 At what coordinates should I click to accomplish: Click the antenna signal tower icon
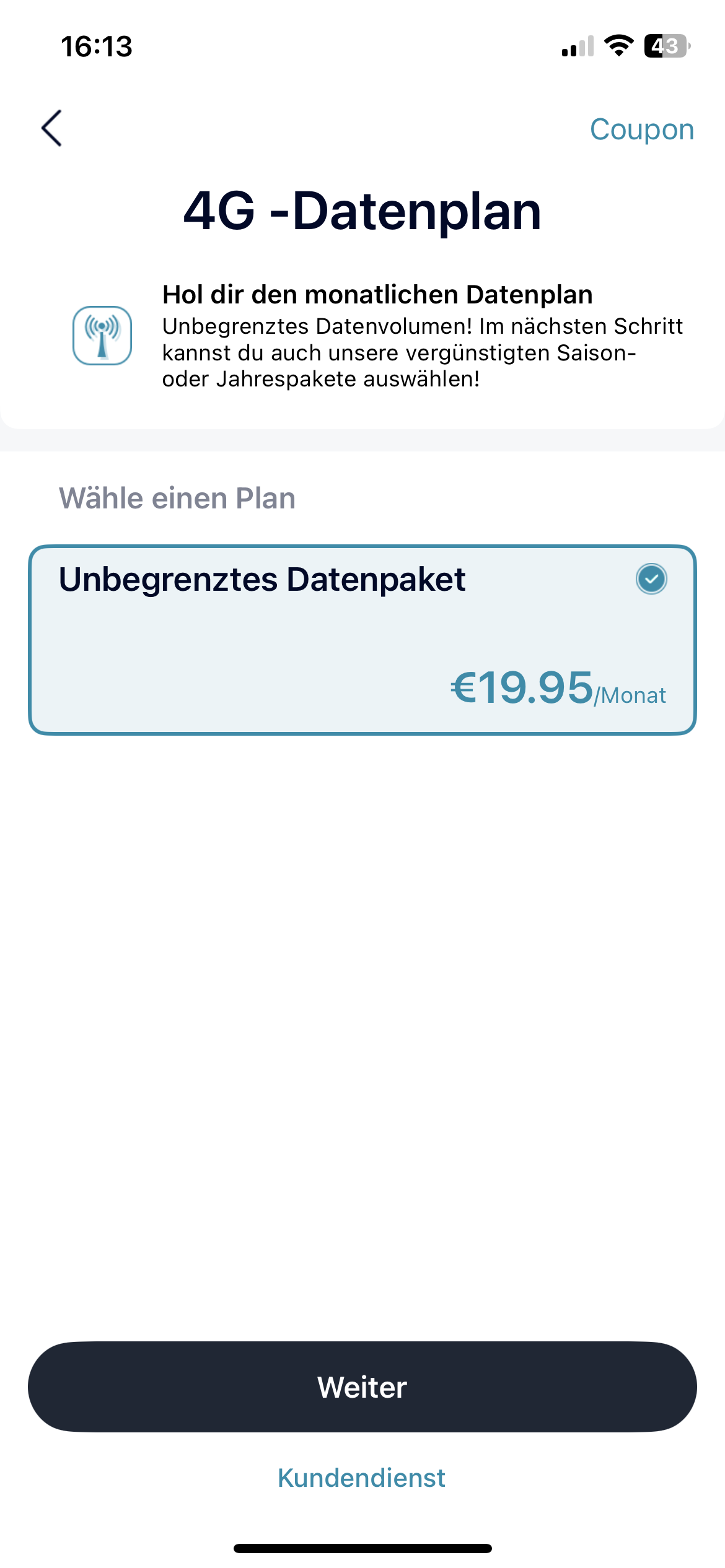(102, 336)
